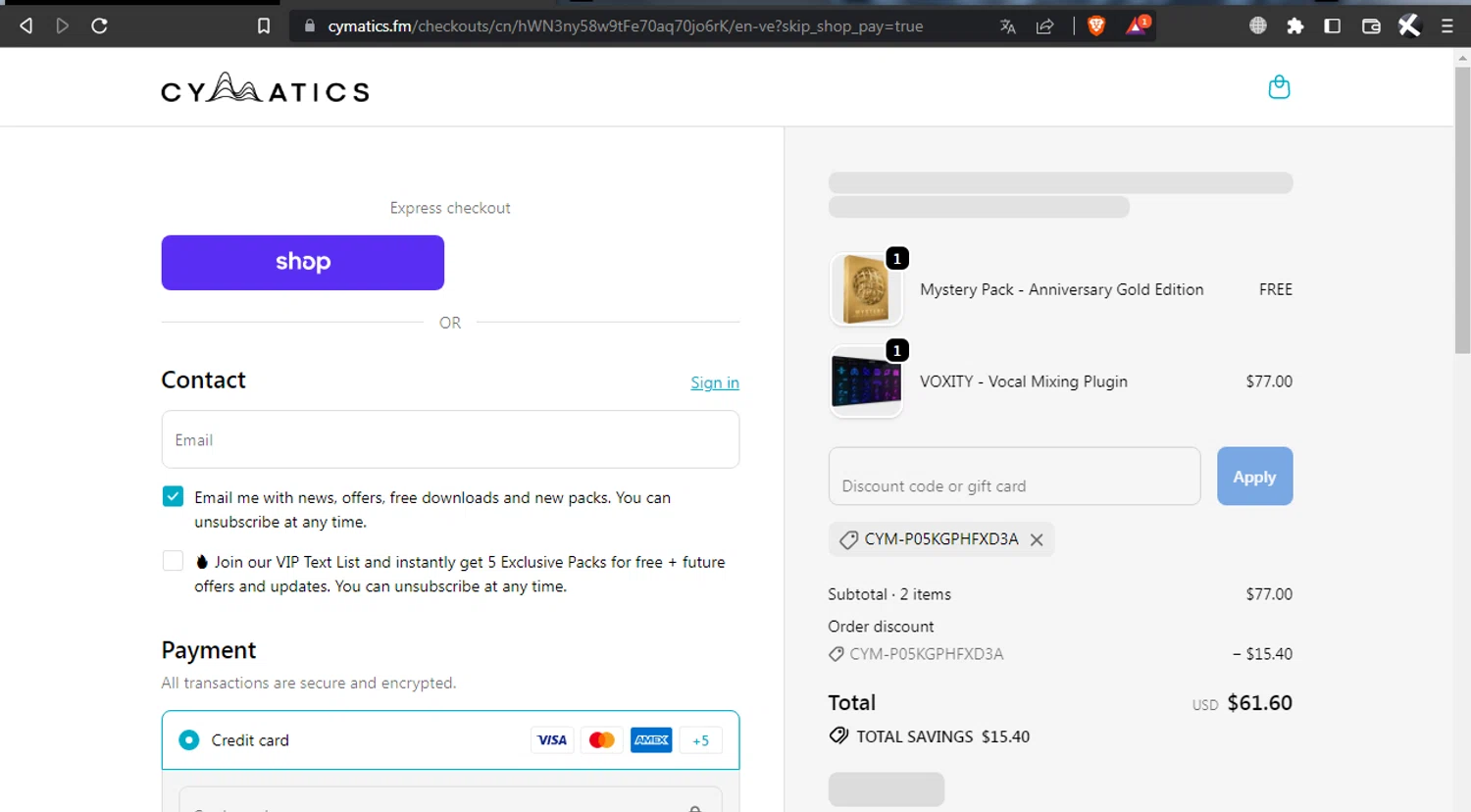Image resolution: width=1471 pixels, height=812 pixels.
Task: Open Brave Rewards triangle icon
Action: click(x=1137, y=25)
